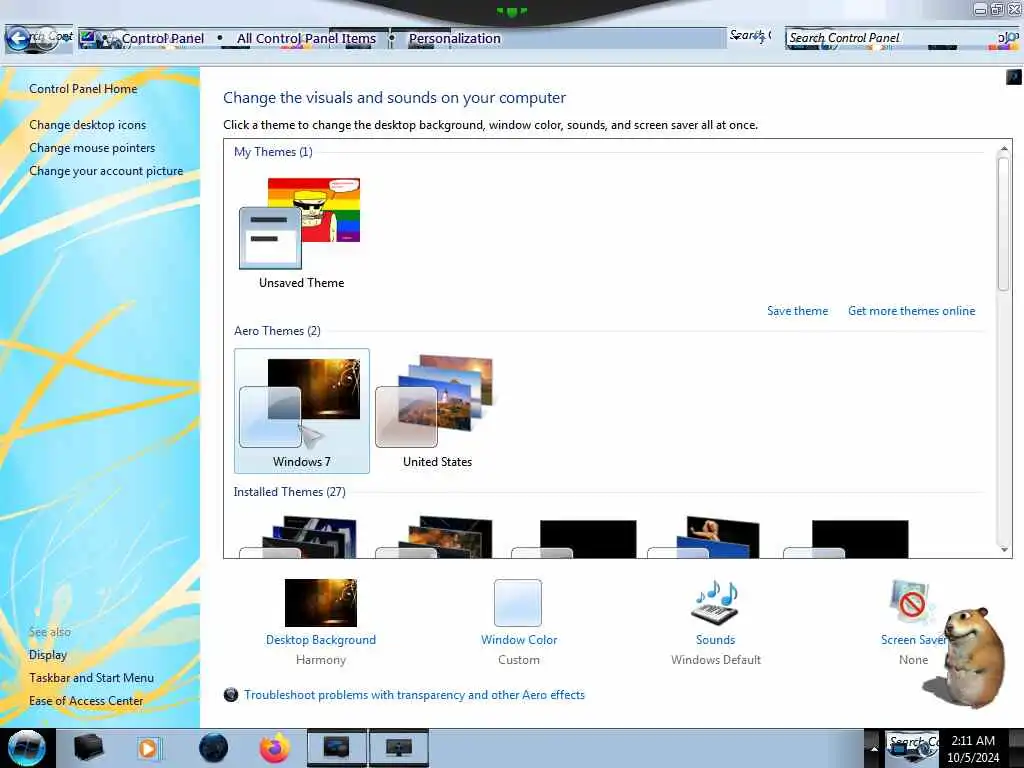Click the Sounds keyboard and notes icon
The width and height of the screenshot is (1024, 768).
click(716, 602)
